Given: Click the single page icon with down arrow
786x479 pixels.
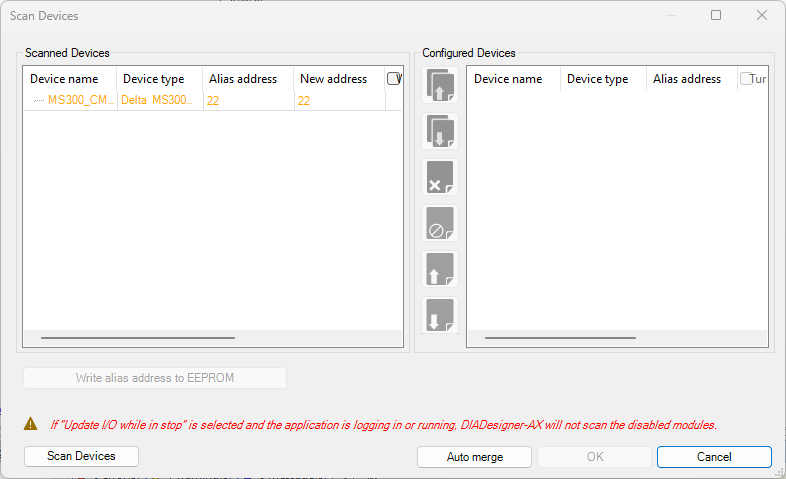Looking at the screenshot, I should coord(440,315).
